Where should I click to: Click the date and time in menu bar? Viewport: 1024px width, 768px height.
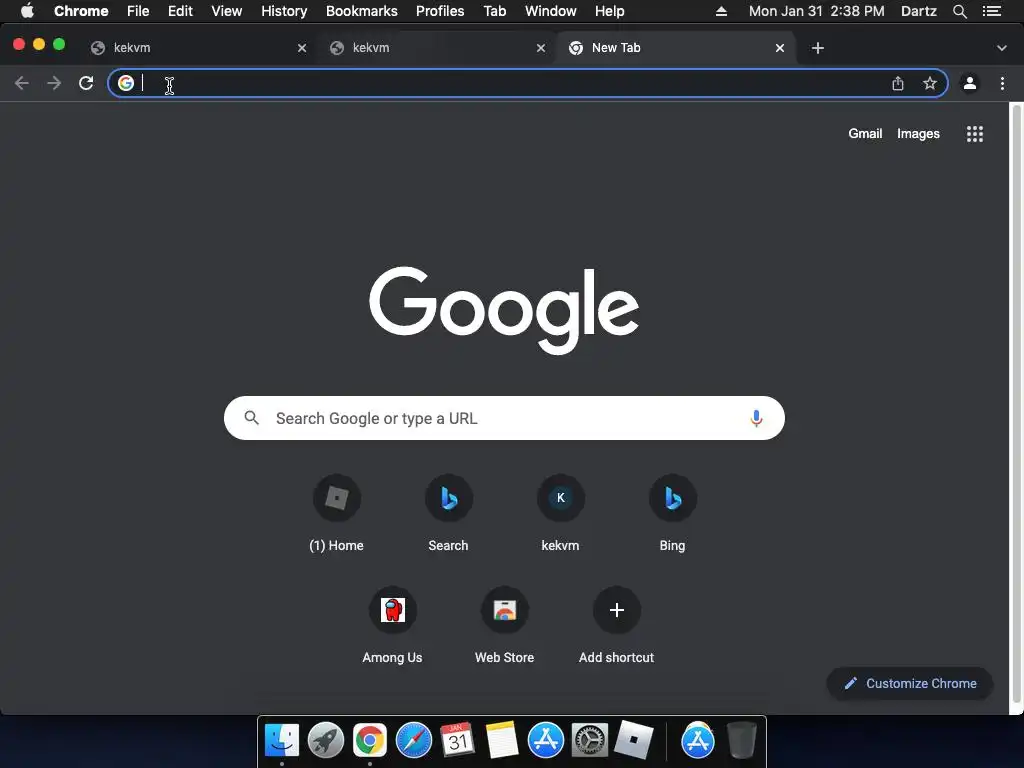click(x=816, y=11)
